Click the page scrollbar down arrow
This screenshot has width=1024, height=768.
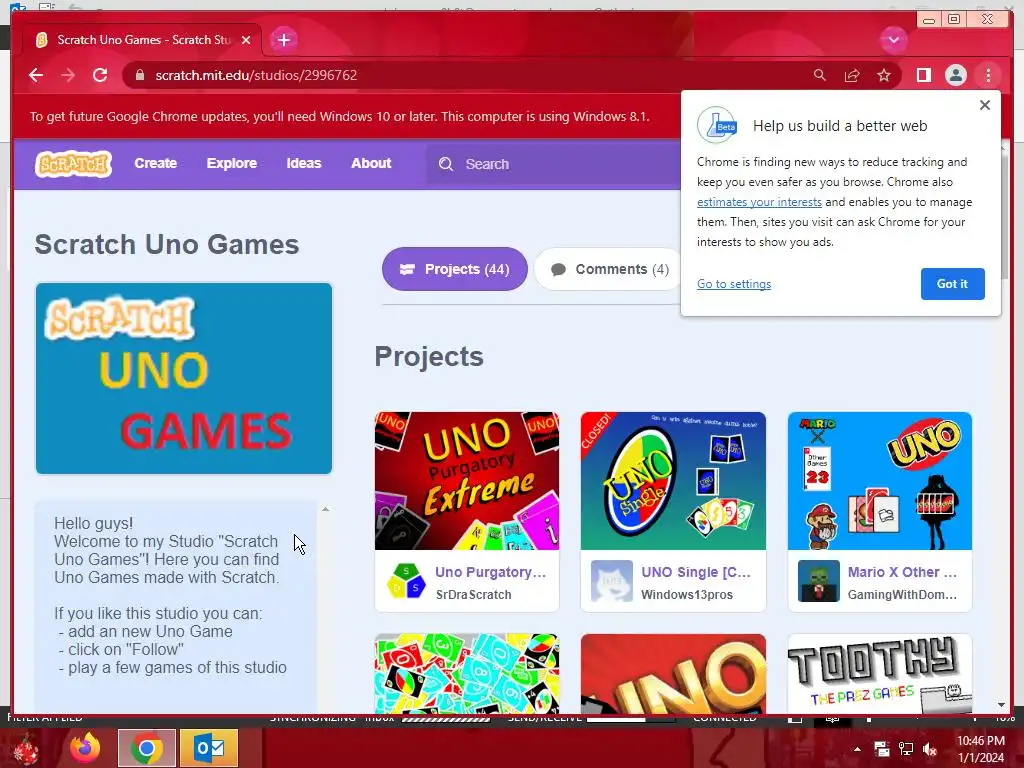pos(1001,705)
